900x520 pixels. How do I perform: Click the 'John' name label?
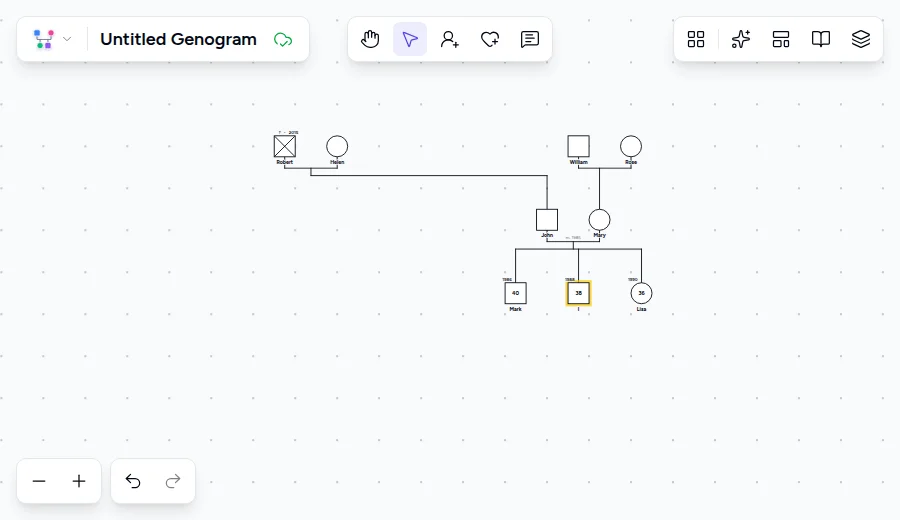(547, 235)
